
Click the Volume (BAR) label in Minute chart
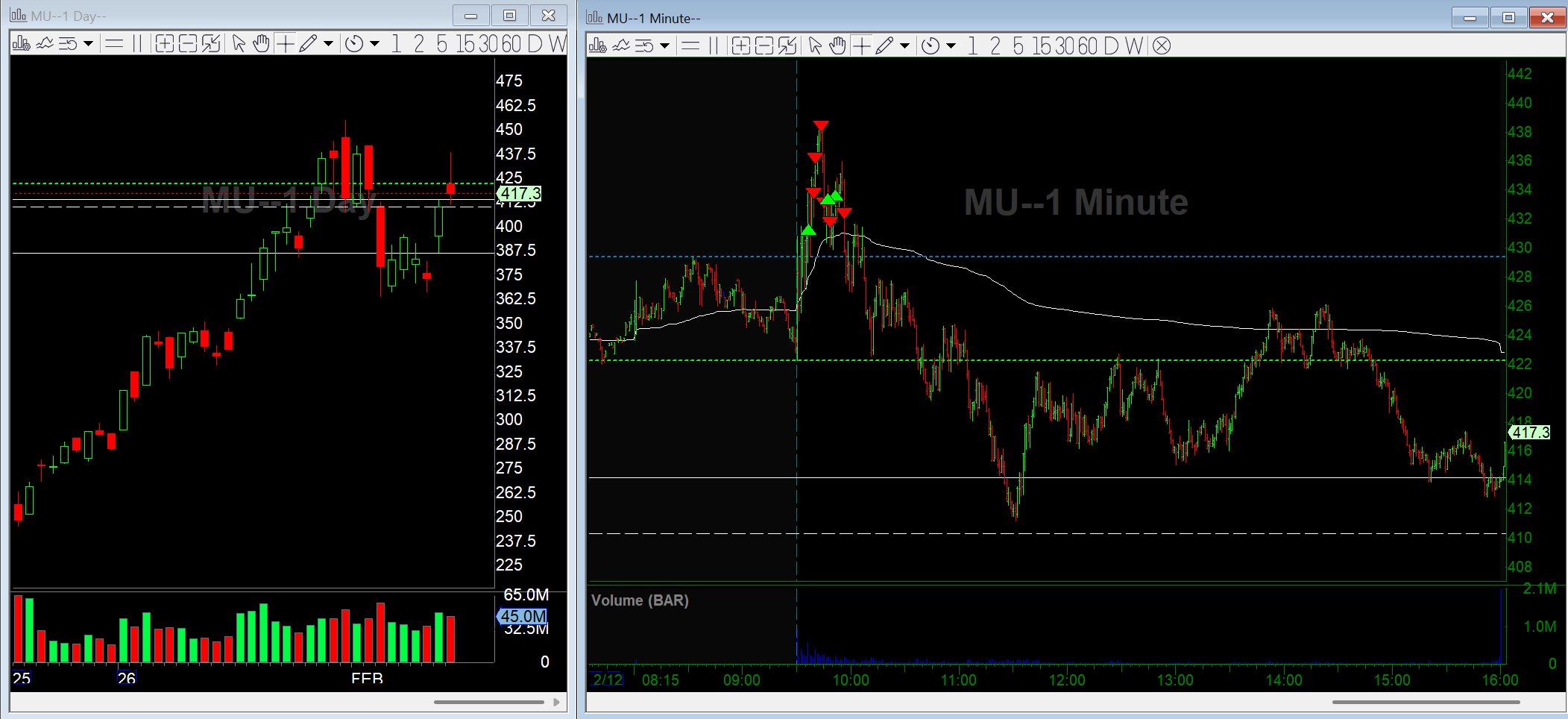640,600
